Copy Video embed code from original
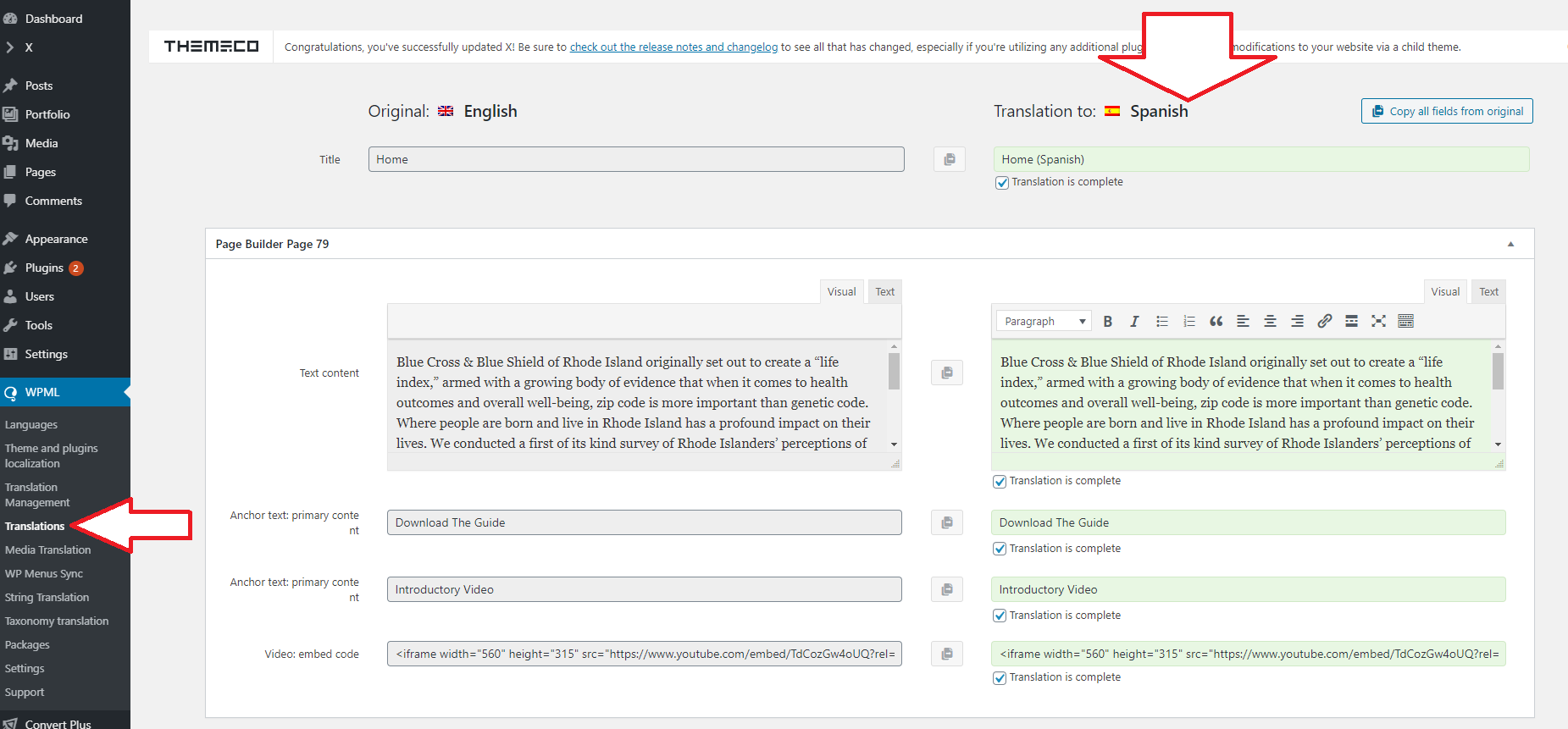The width and height of the screenshot is (1568, 729). [x=947, y=654]
